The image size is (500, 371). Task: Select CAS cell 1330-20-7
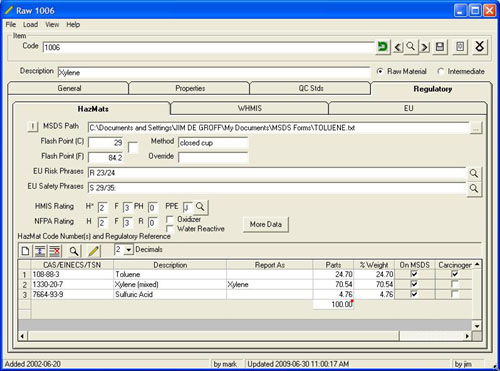(72, 284)
